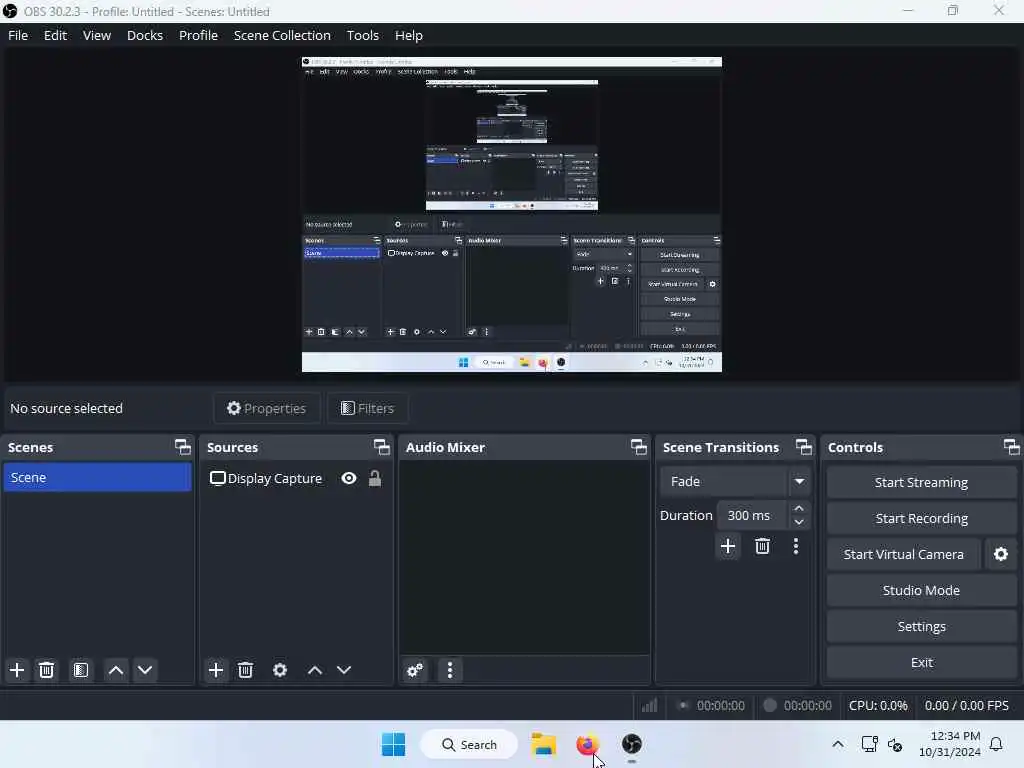
Task: Open File Explorer from the taskbar
Action: pyautogui.click(x=543, y=744)
